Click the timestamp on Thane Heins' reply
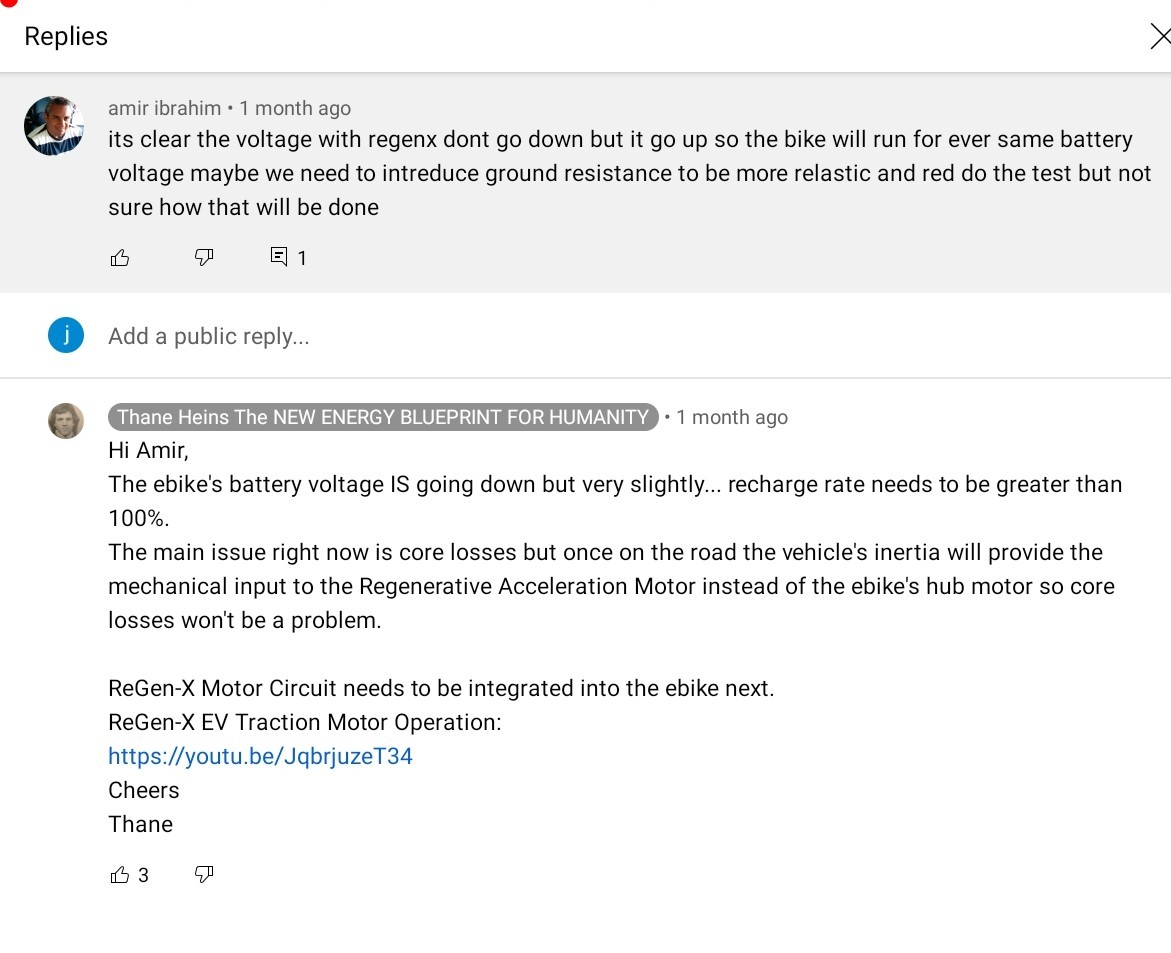1171x953 pixels. (732, 417)
